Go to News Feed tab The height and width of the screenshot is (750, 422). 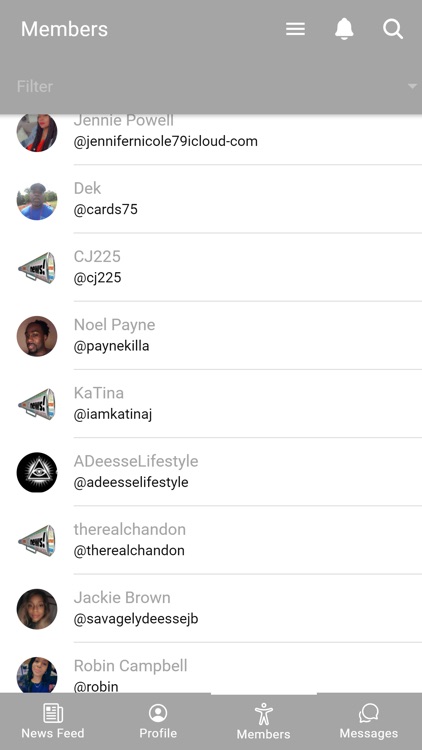[53, 721]
